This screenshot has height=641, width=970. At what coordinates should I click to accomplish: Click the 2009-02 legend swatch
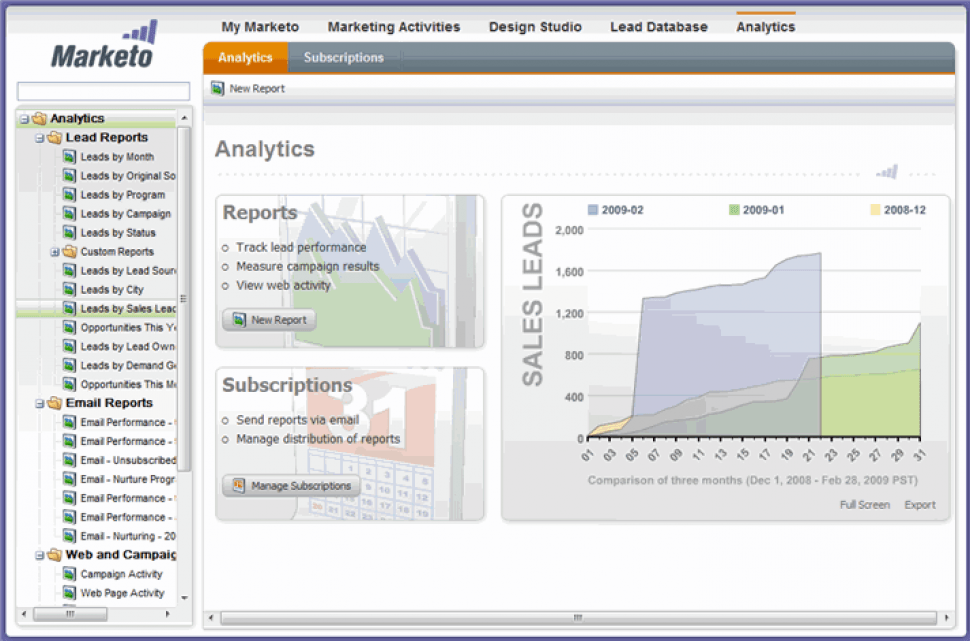(593, 210)
